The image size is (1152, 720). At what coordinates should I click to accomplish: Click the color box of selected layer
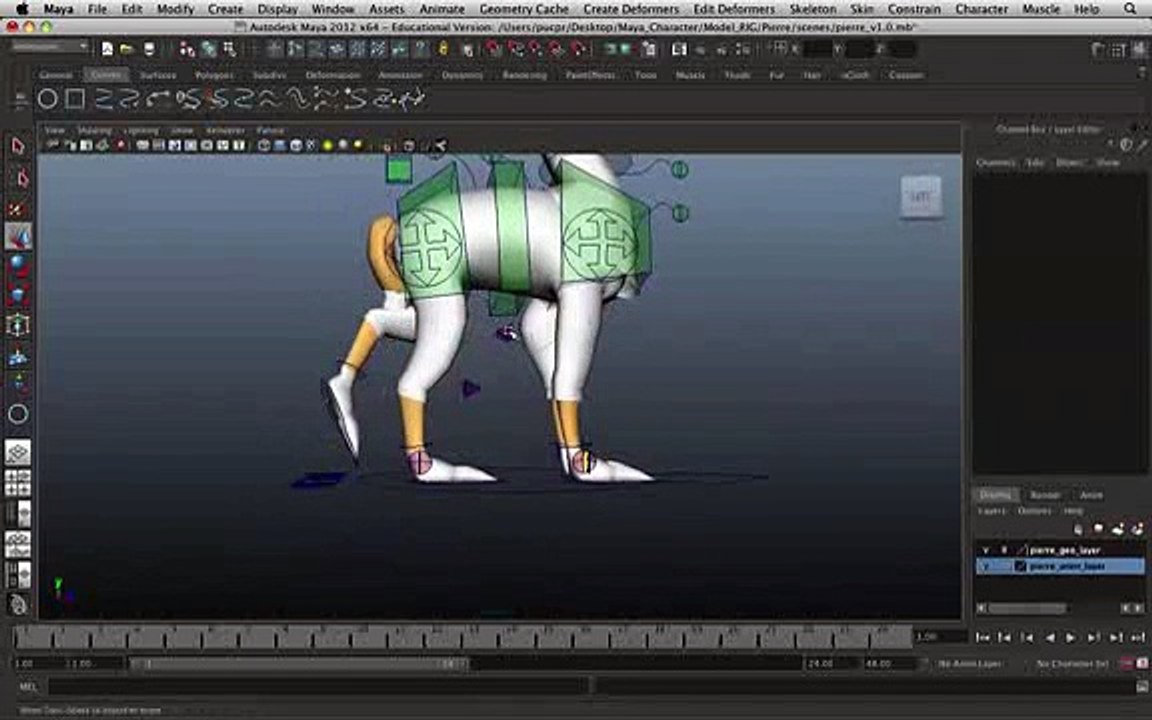(x=1020, y=566)
